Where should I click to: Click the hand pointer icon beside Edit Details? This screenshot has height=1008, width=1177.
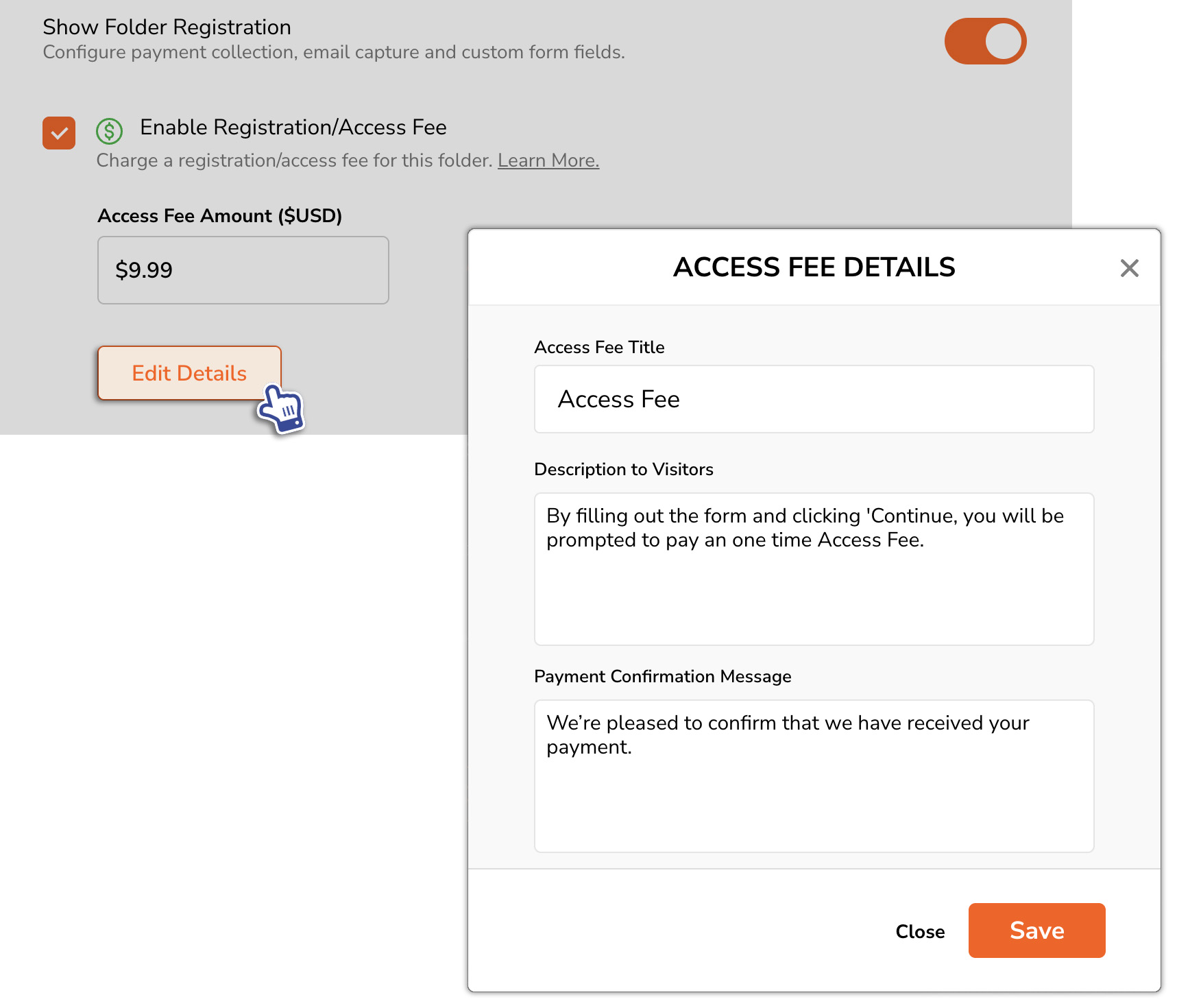click(281, 409)
